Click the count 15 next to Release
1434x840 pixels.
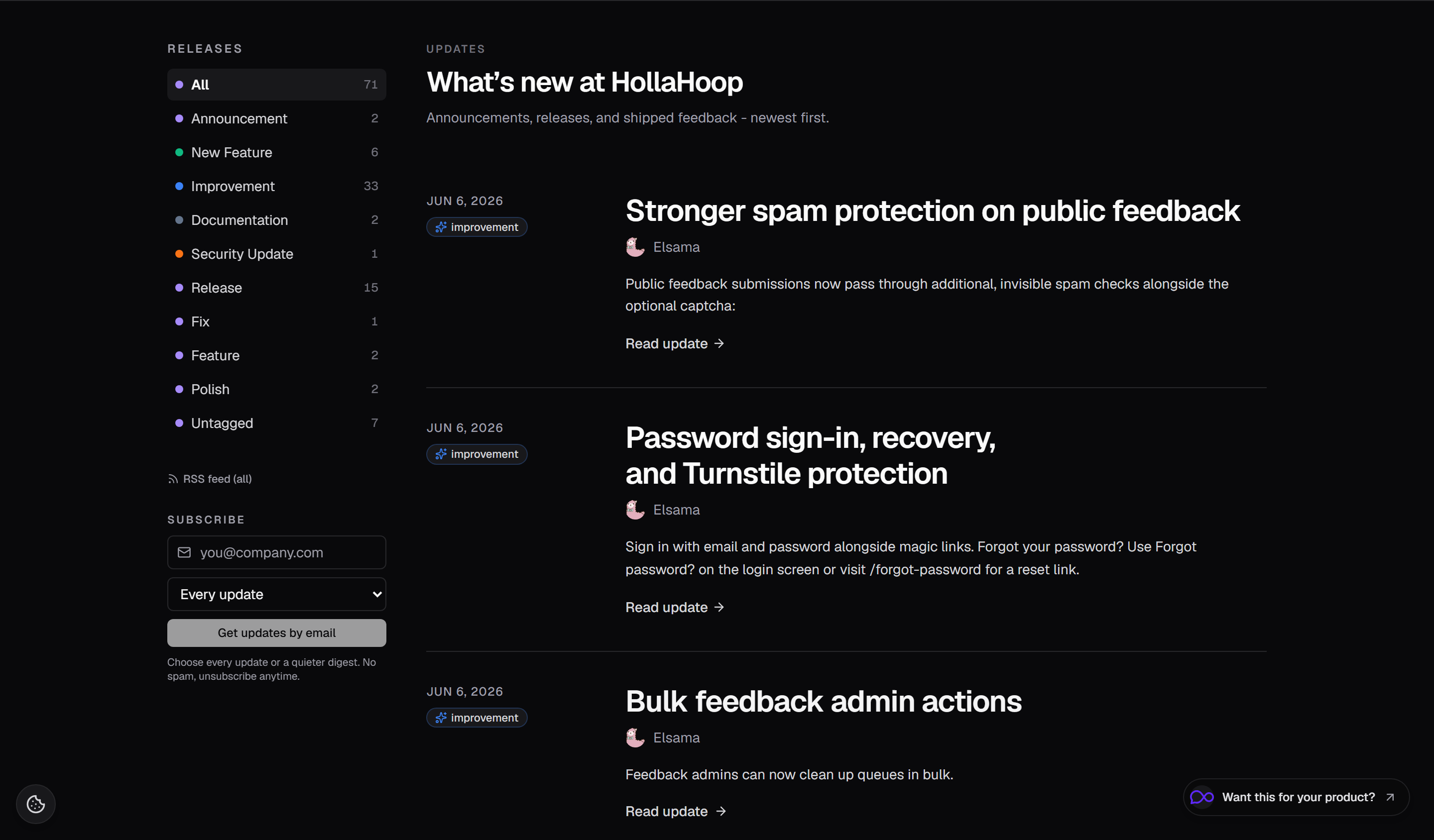[370, 288]
